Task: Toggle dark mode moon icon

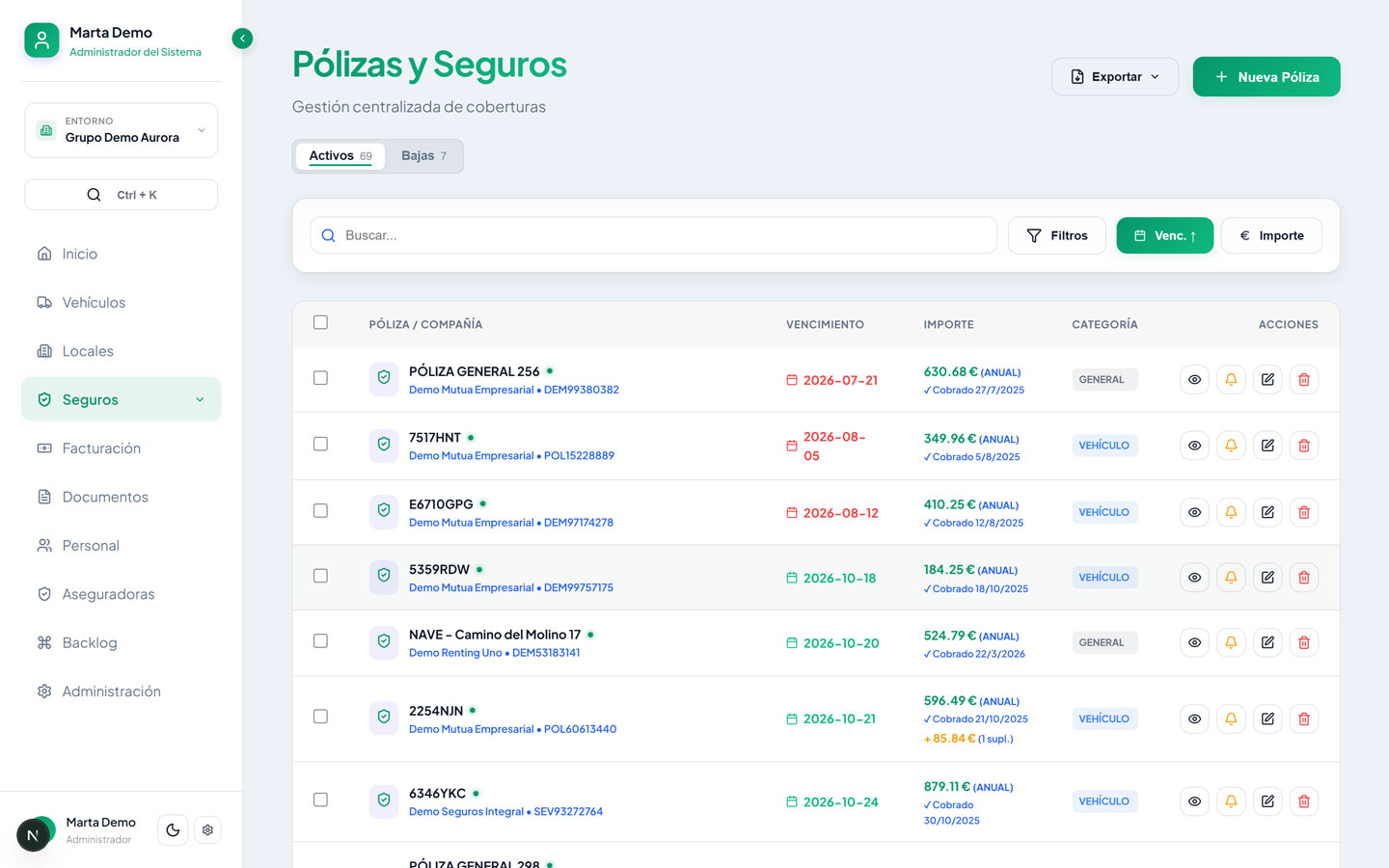Action: [x=173, y=830]
